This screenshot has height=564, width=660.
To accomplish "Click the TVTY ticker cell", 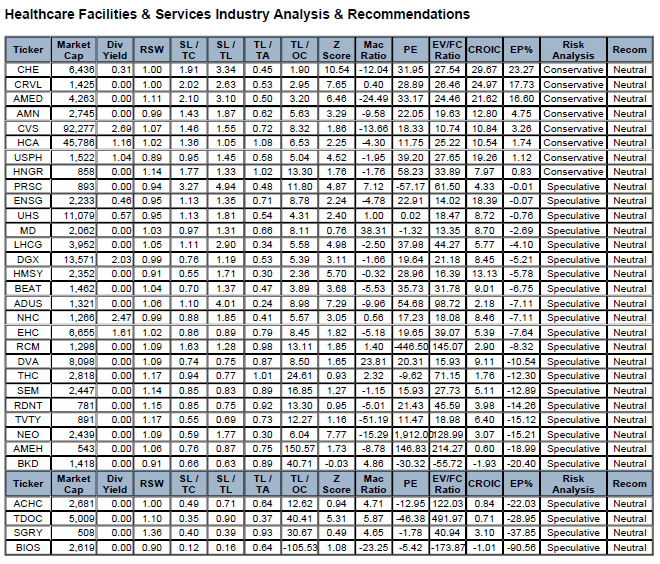I will tap(28, 420).
